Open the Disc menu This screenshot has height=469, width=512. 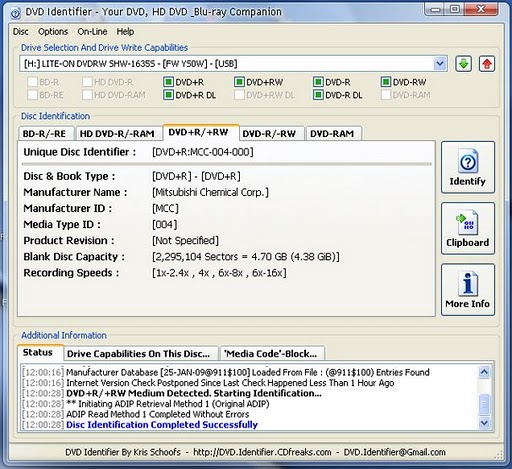[x=21, y=32]
